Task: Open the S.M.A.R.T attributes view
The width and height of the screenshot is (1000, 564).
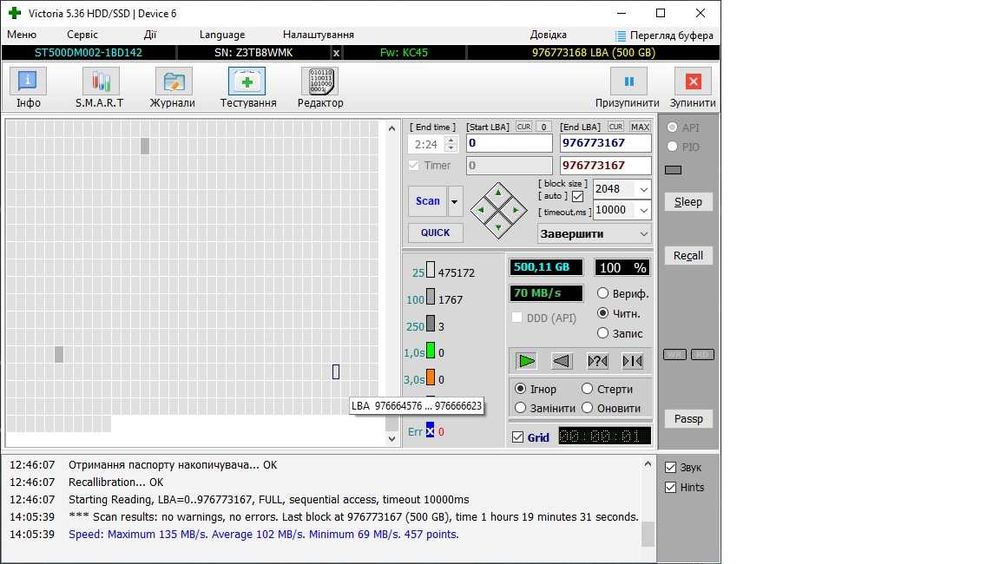Action: click(x=99, y=89)
